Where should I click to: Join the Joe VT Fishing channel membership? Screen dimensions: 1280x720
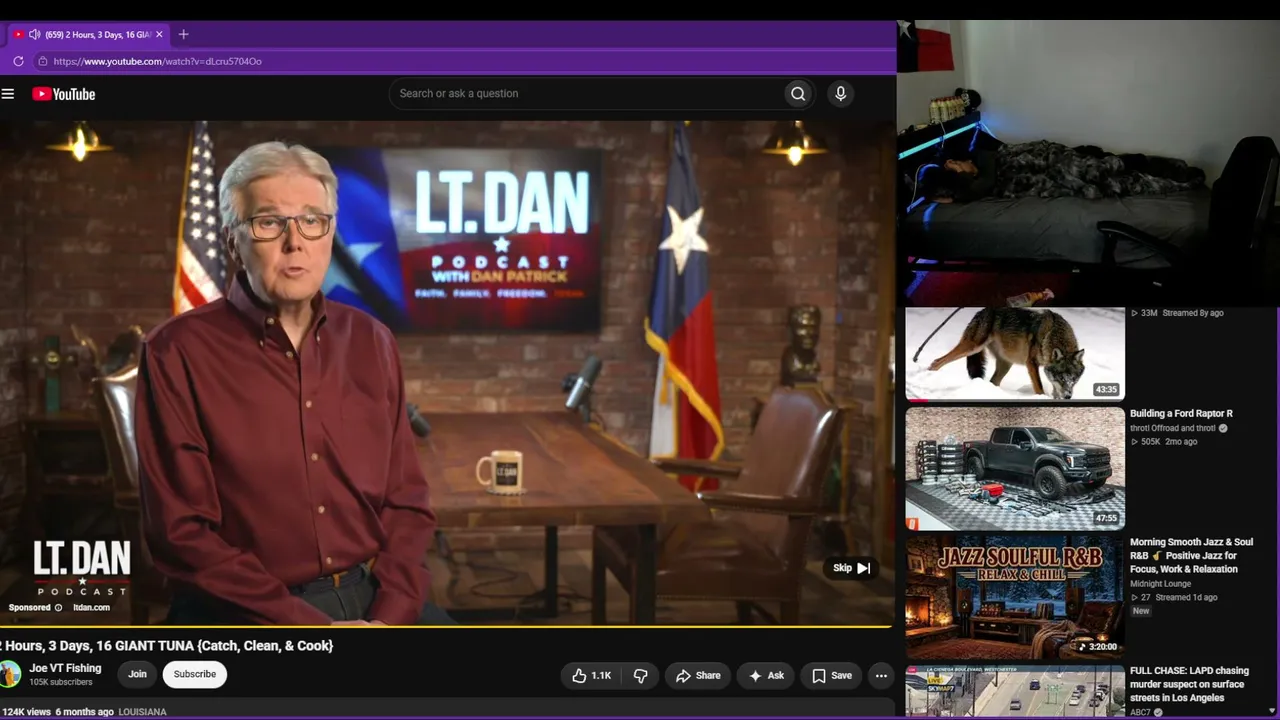(x=137, y=674)
